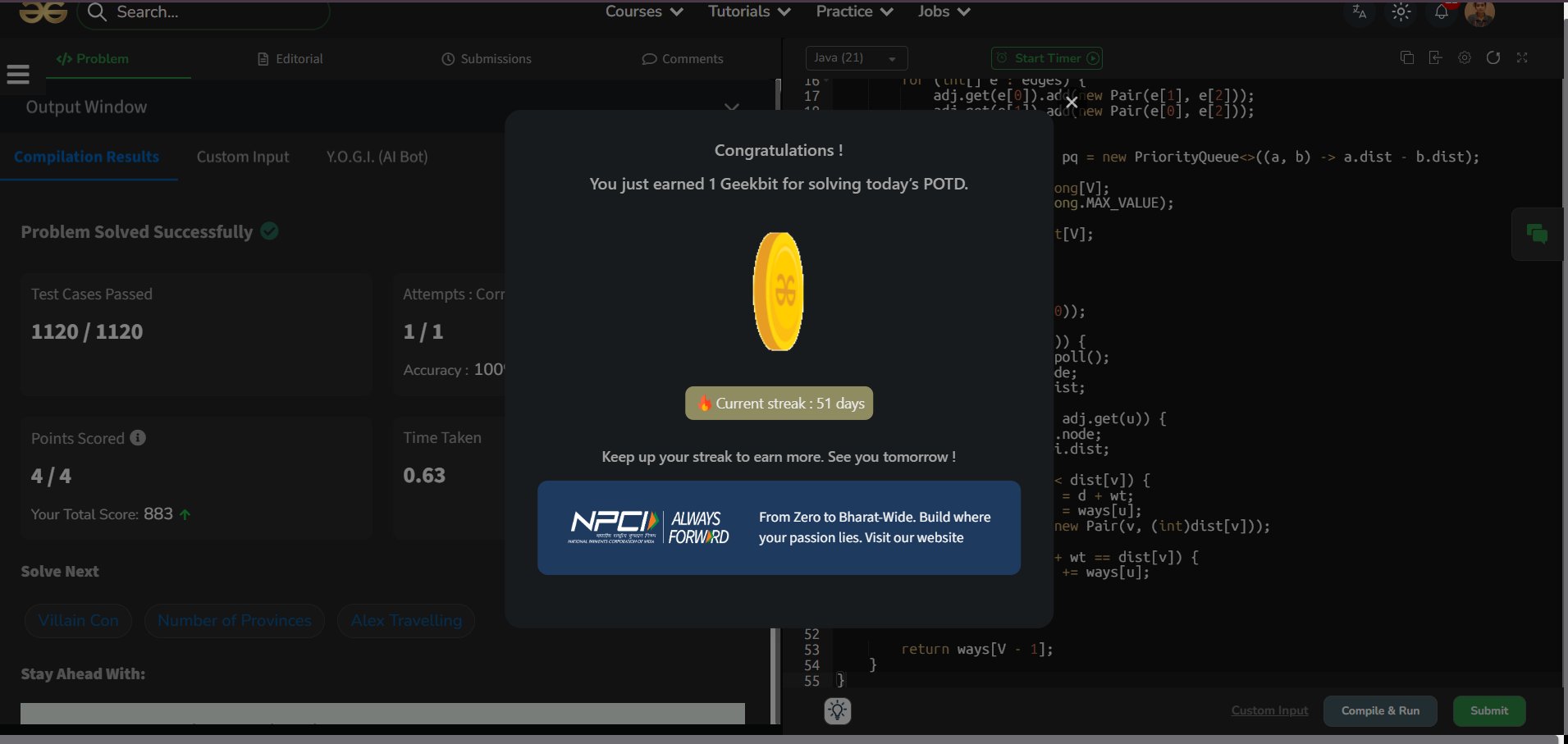Click the copy code icon in editor toolbar

tap(1407, 57)
